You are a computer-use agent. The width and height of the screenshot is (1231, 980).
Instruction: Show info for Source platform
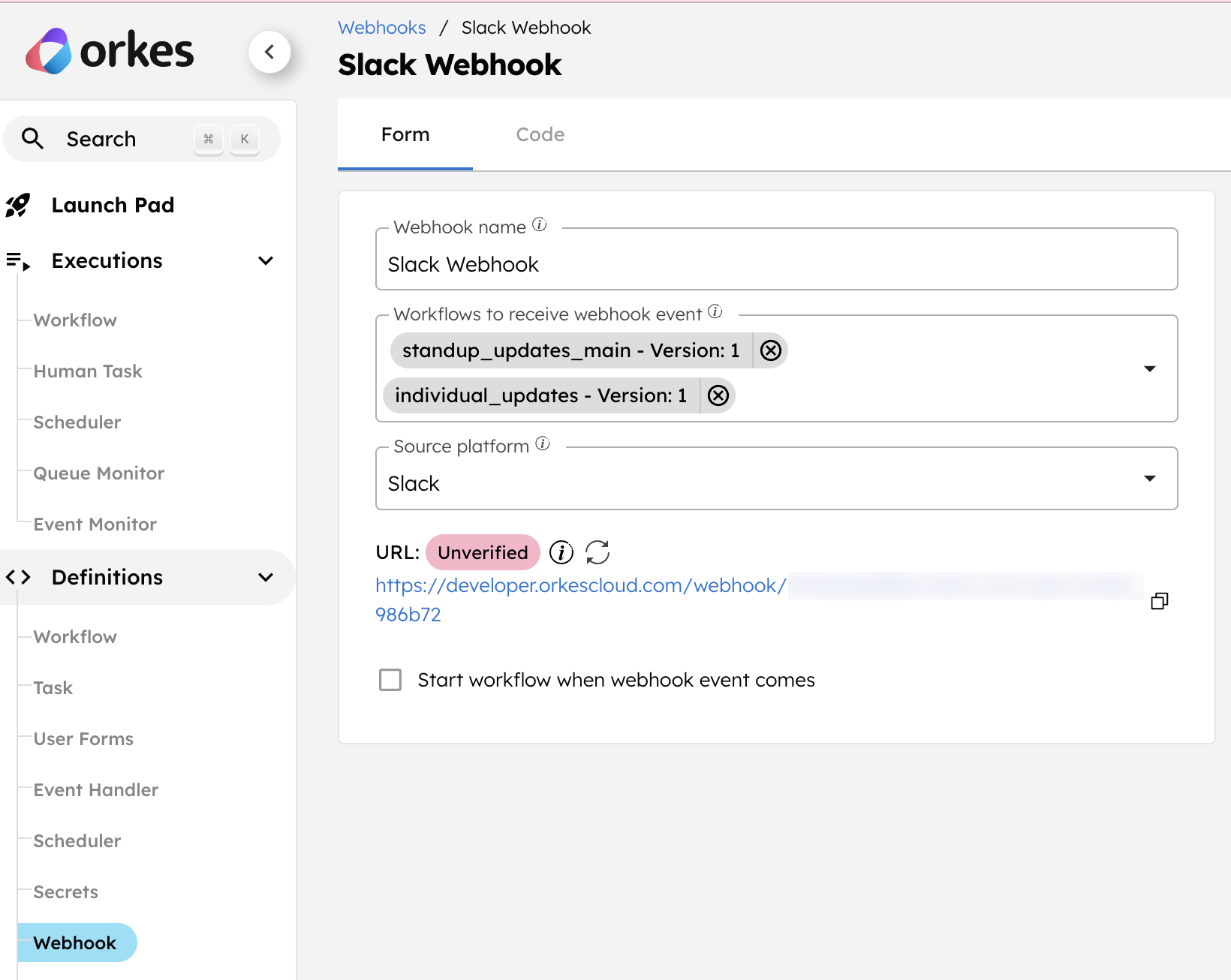pyautogui.click(x=543, y=443)
